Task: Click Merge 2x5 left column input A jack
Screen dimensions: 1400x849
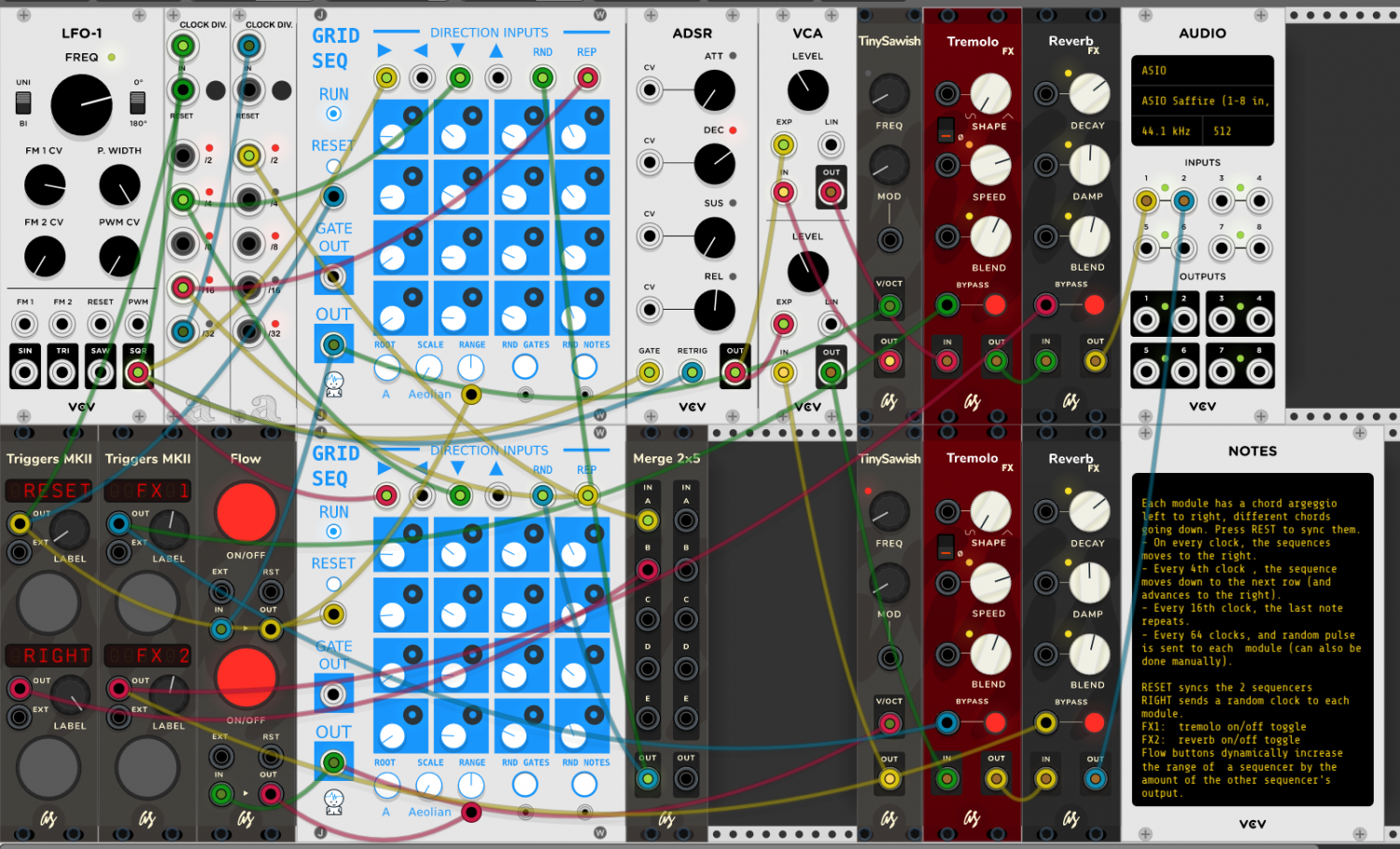Action: (x=648, y=521)
